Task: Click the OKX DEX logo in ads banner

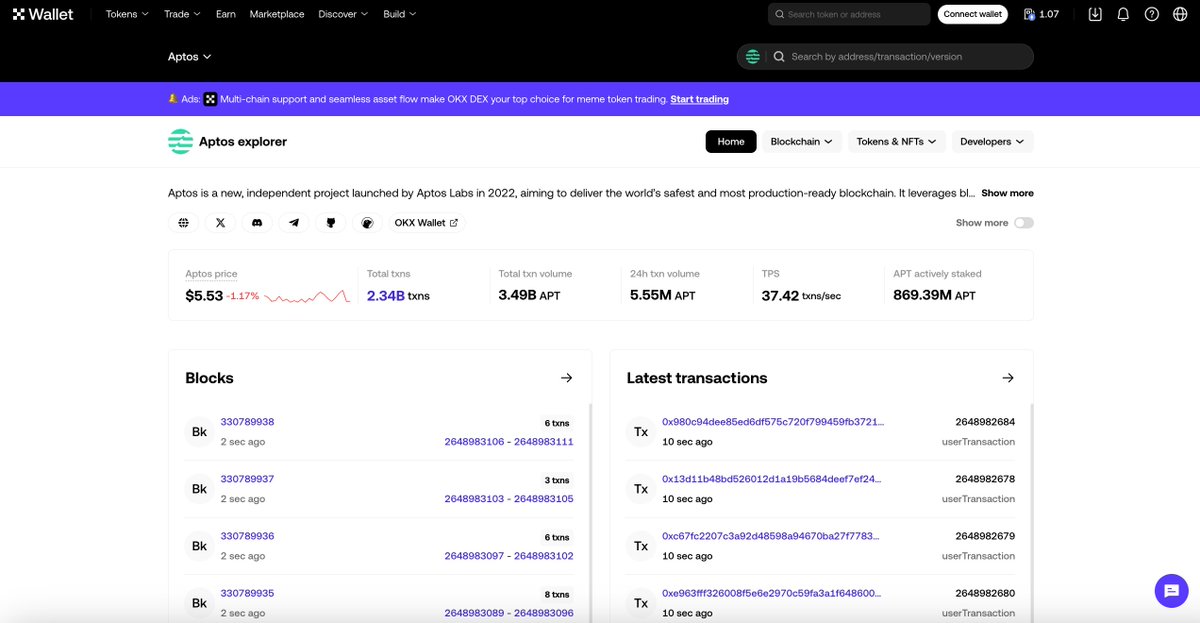Action: [x=210, y=99]
